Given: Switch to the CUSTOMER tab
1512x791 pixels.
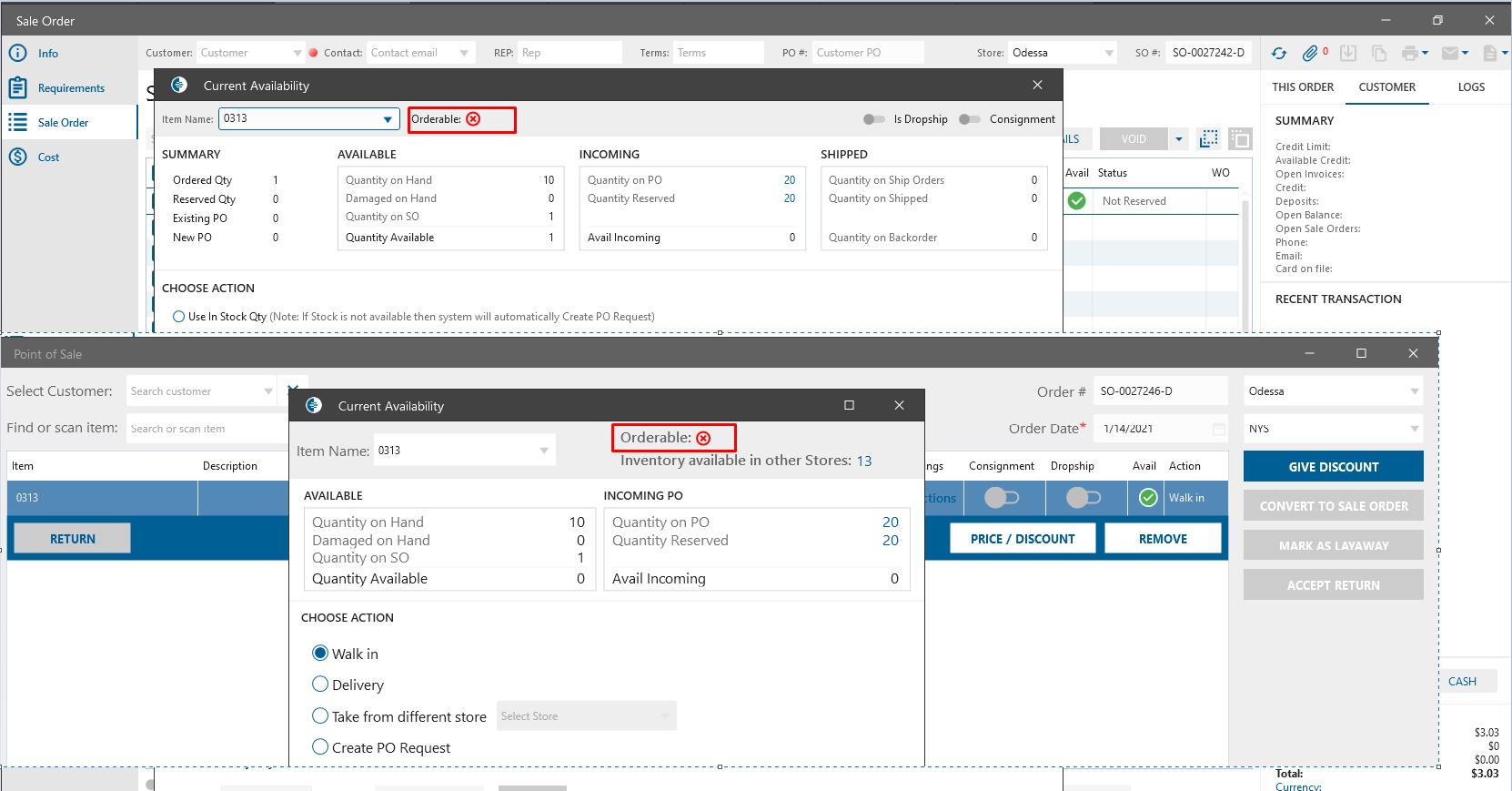Looking at the screenshot, I should pos(1387,87).
